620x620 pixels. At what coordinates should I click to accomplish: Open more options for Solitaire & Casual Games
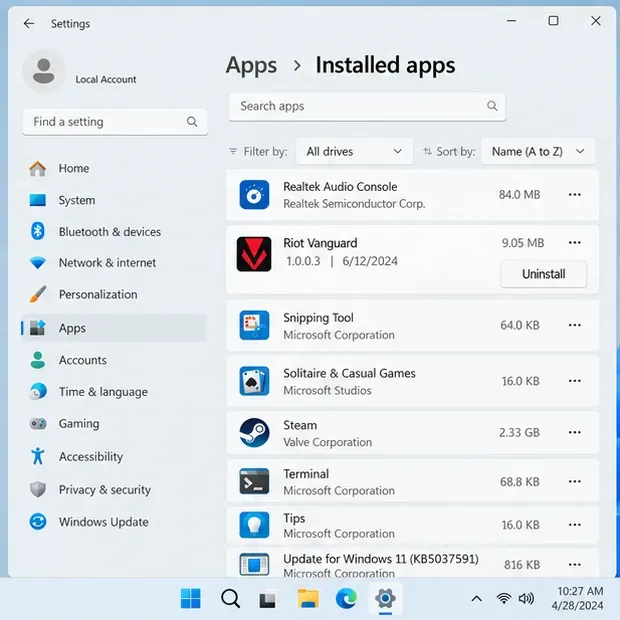pos(575,381)
